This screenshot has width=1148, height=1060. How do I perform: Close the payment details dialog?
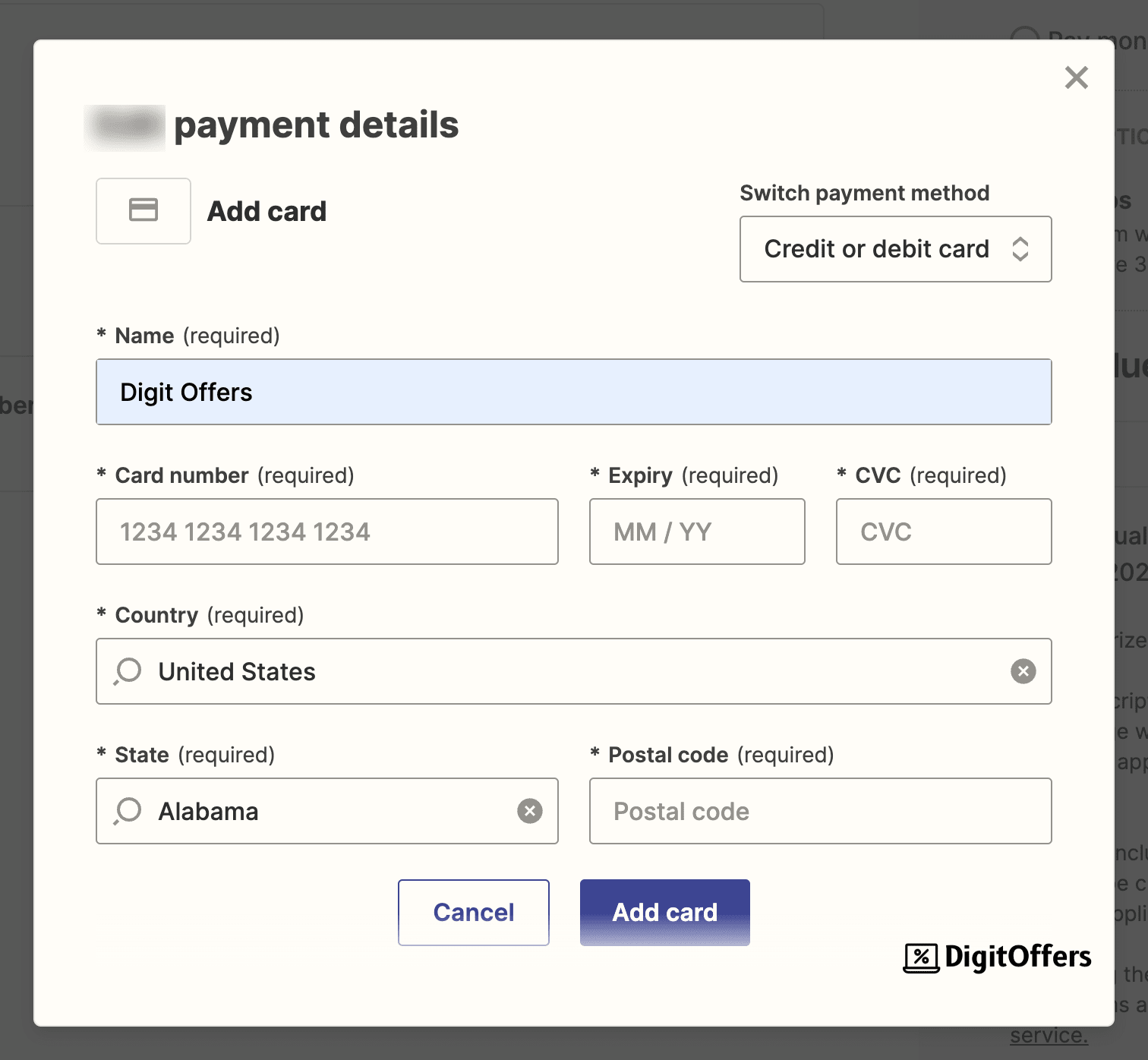point(1076,77)
